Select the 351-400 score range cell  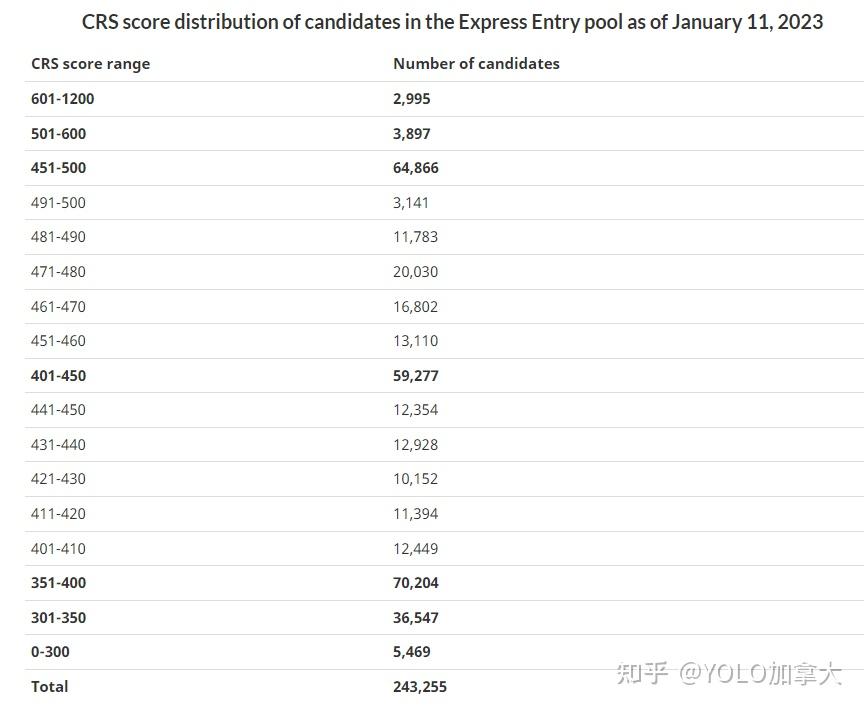point(59,583)
